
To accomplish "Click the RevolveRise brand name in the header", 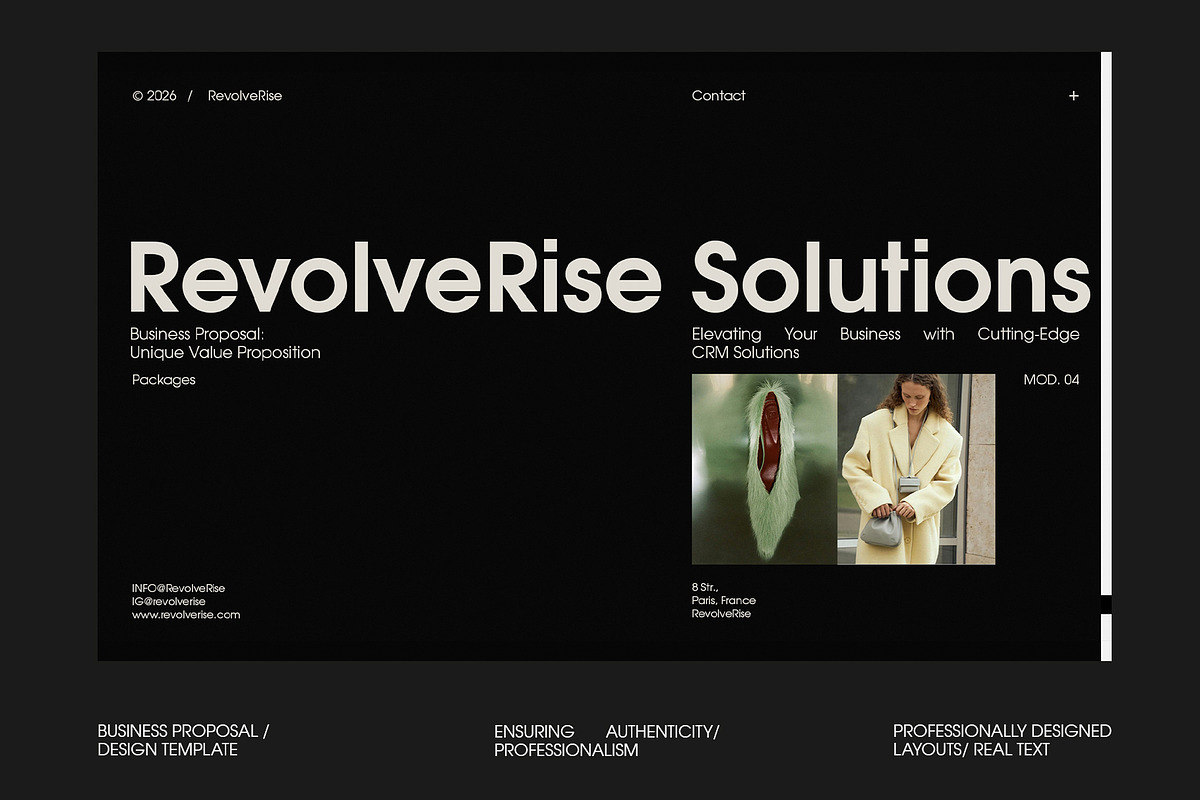I will [x=245, y=96].
